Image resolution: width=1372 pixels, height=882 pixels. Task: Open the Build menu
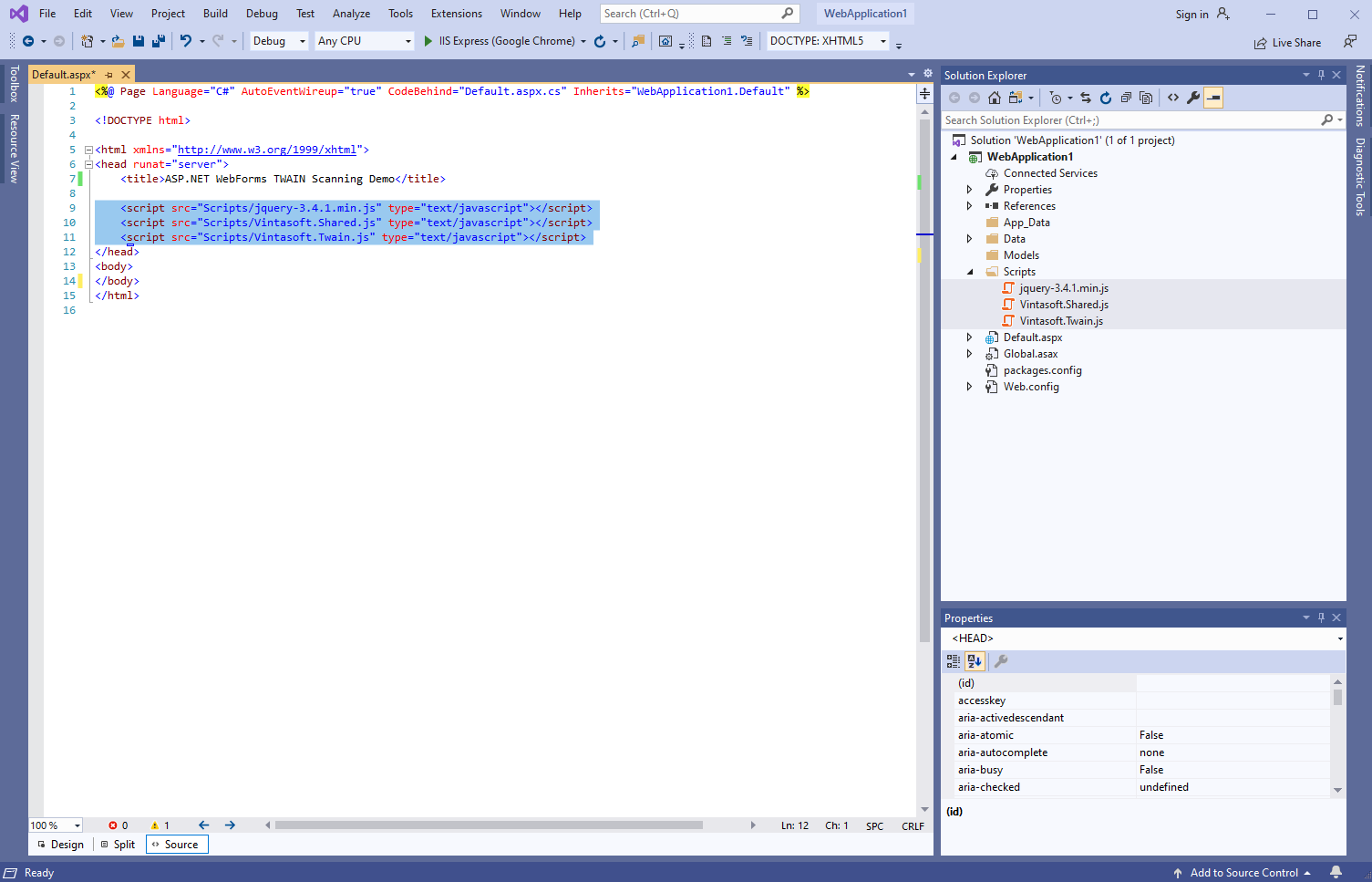coord(215,14)
